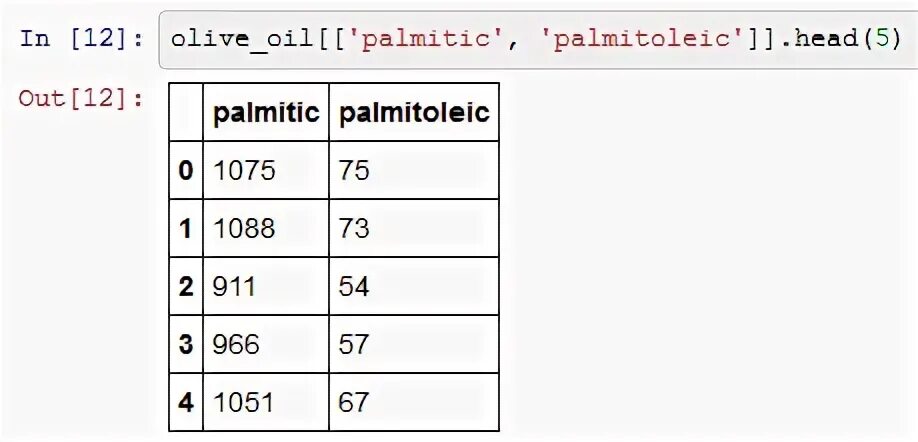Click the palmitic value 966
The height and width of the screenshot is (442, 918).
click(x=236, y=345)
